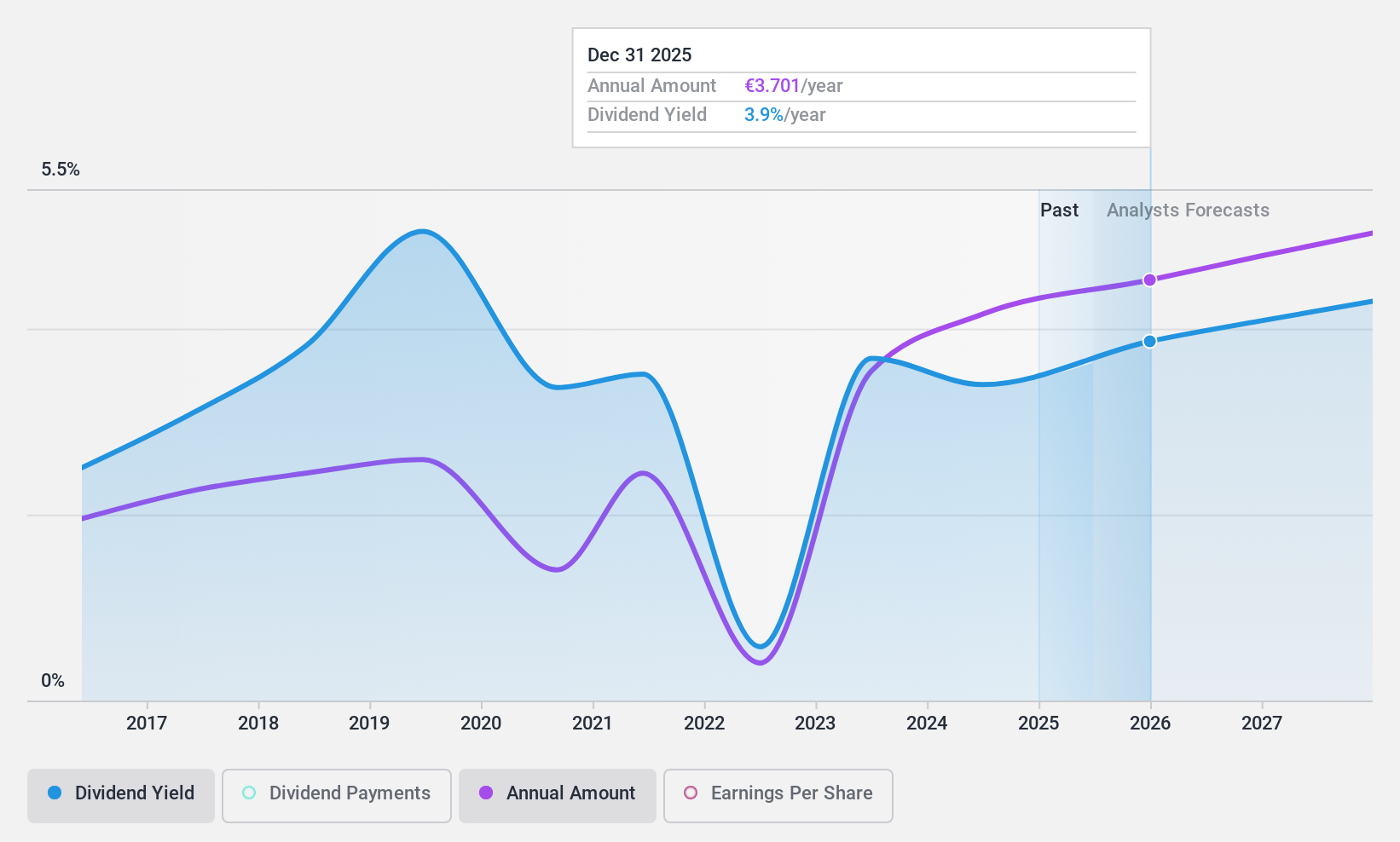Click the 2021 x-axis label

coord(593,723)
